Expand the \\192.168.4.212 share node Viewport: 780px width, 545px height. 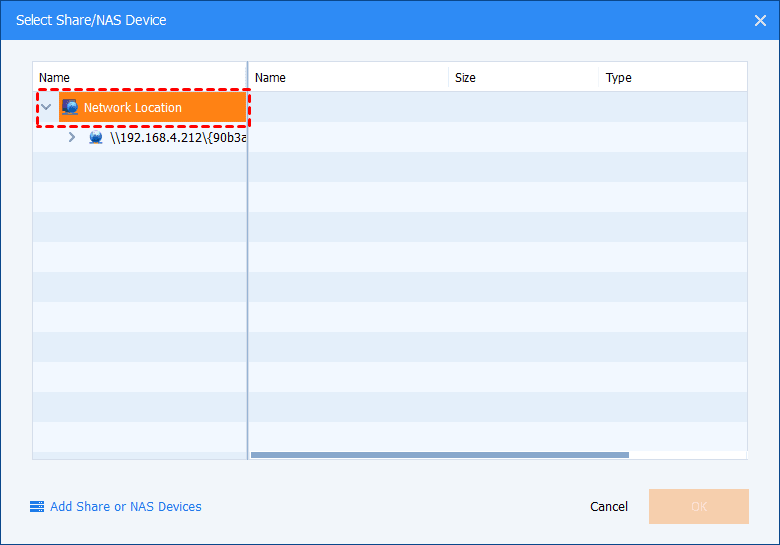click(x=72, y=137)
